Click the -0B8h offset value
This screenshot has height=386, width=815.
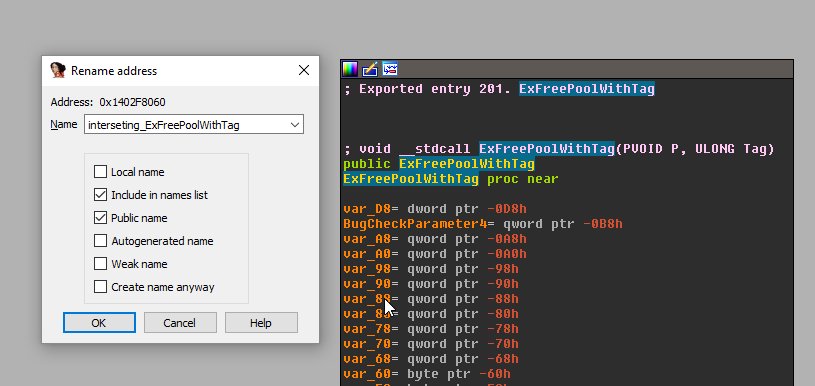pos(602,224)
